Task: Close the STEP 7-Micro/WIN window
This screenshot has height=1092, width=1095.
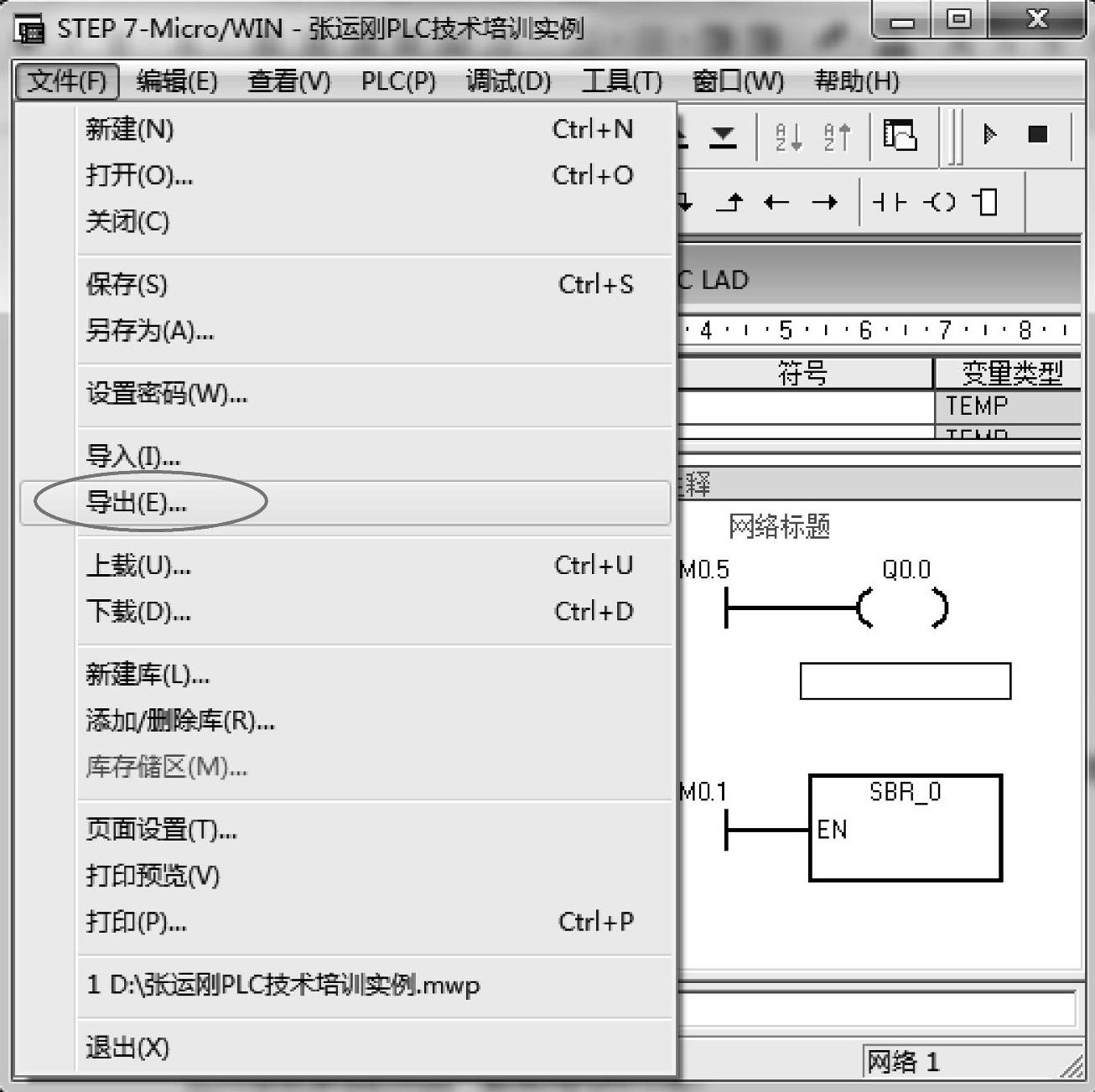Action: click(1037, 20)
